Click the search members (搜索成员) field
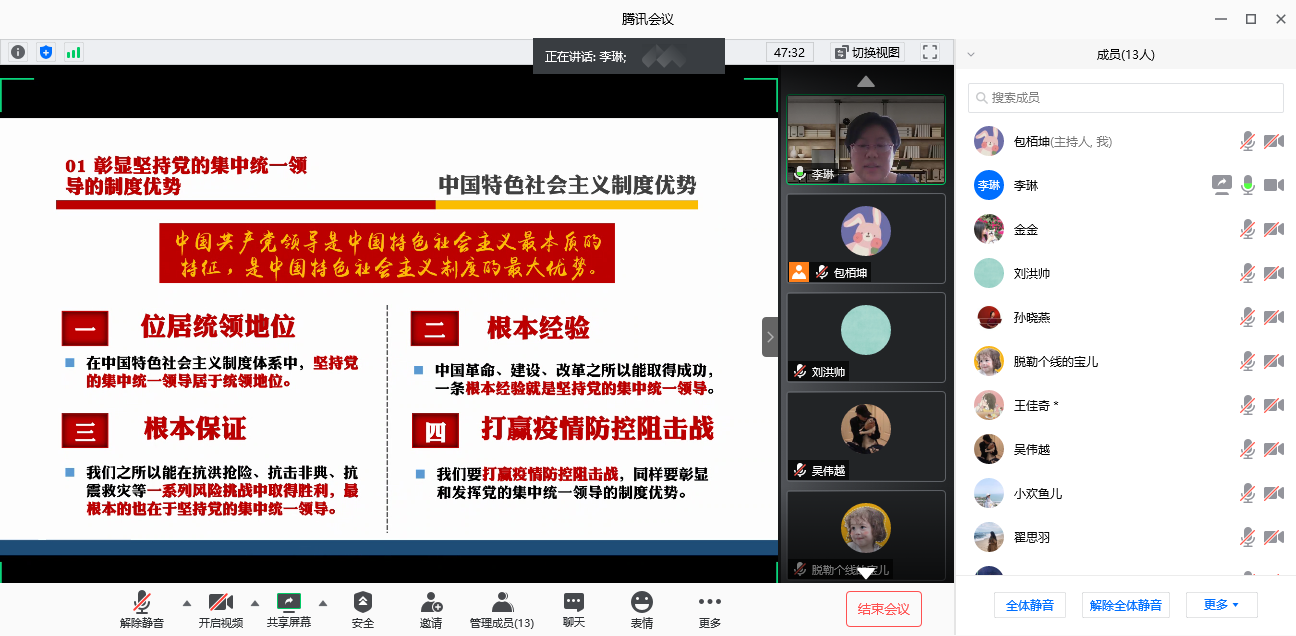Image resolution: width=1296 pixels, height=636 pixels. click(x=1126, y=98)
